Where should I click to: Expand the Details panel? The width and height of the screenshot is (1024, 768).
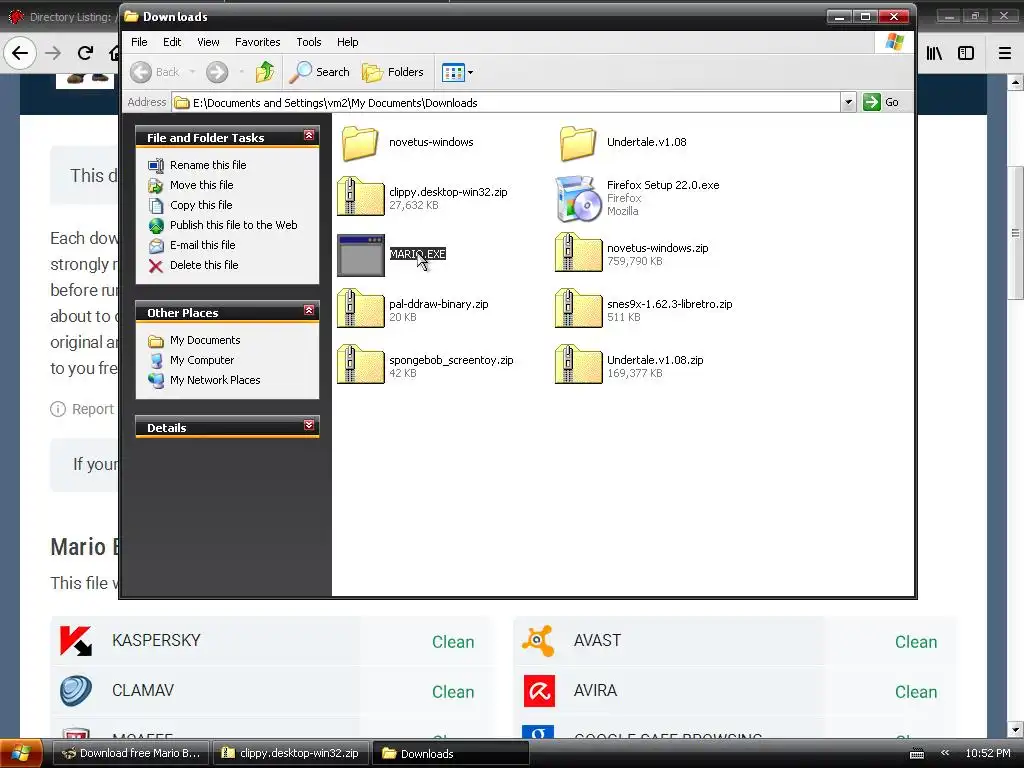pyautogui.click(x=309, y=425)
